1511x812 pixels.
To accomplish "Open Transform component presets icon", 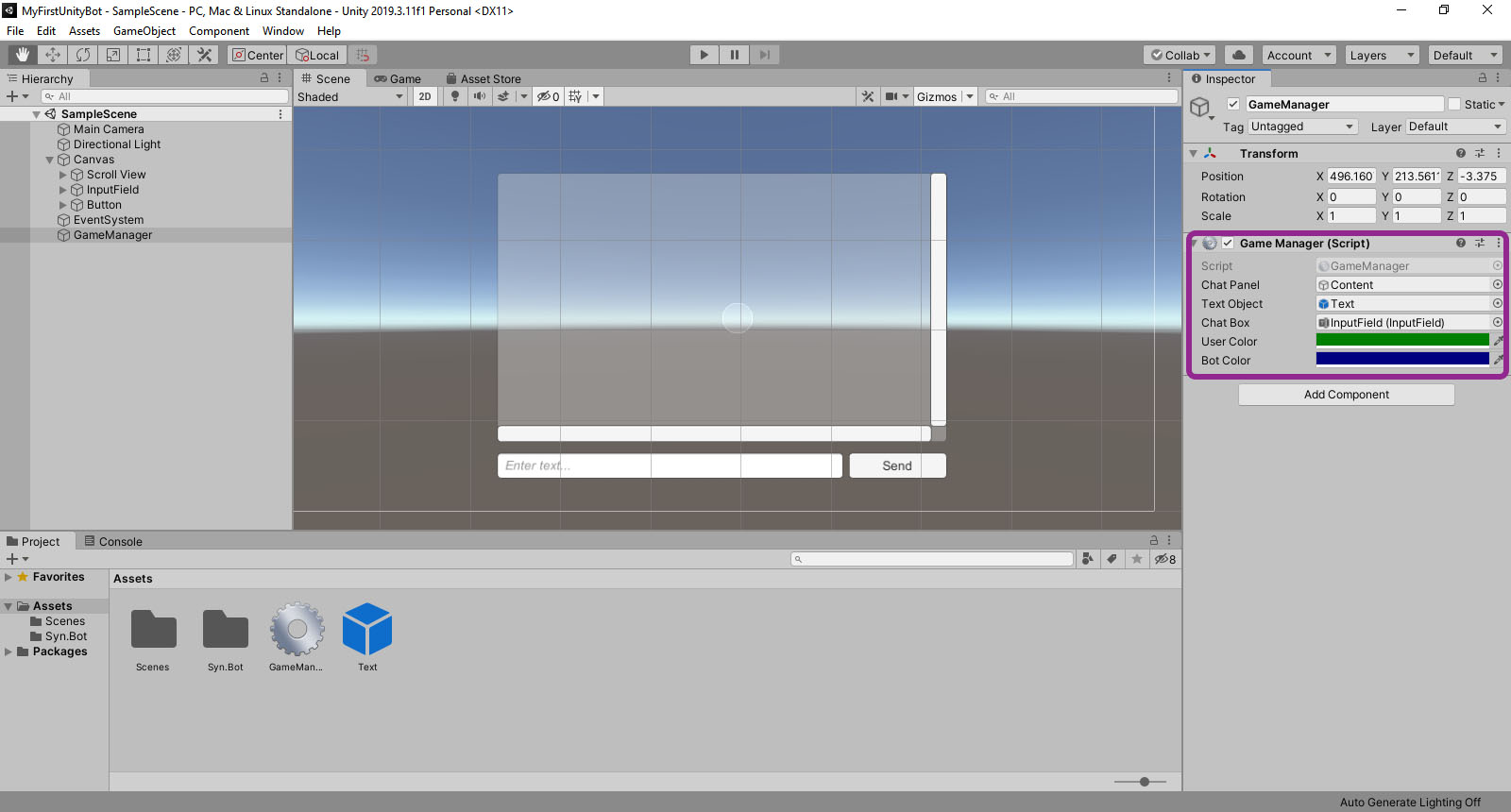I will click(x=1480, y=153).
